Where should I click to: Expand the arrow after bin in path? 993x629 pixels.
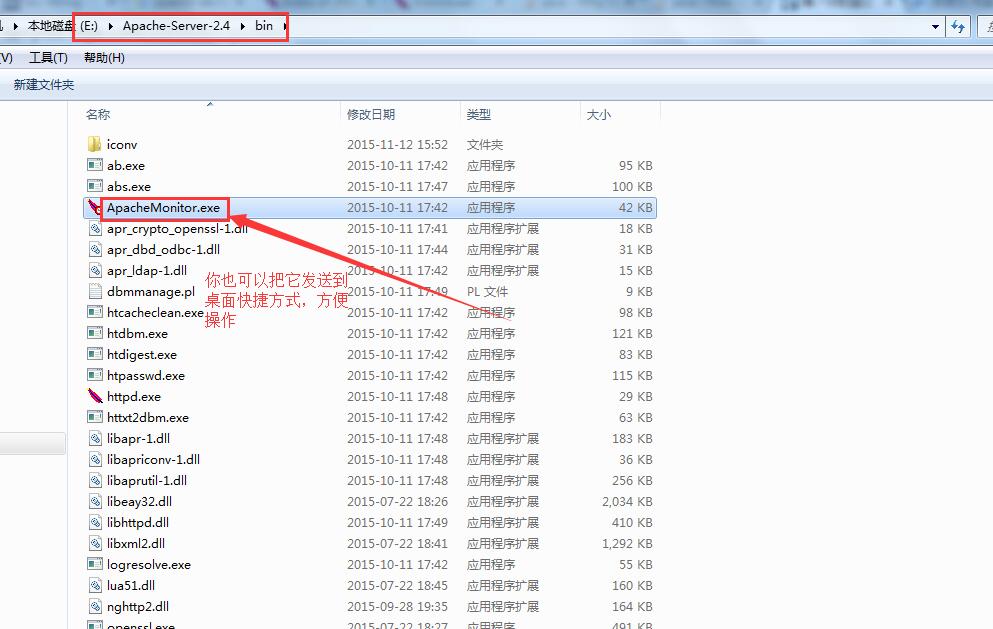point(285,26)
